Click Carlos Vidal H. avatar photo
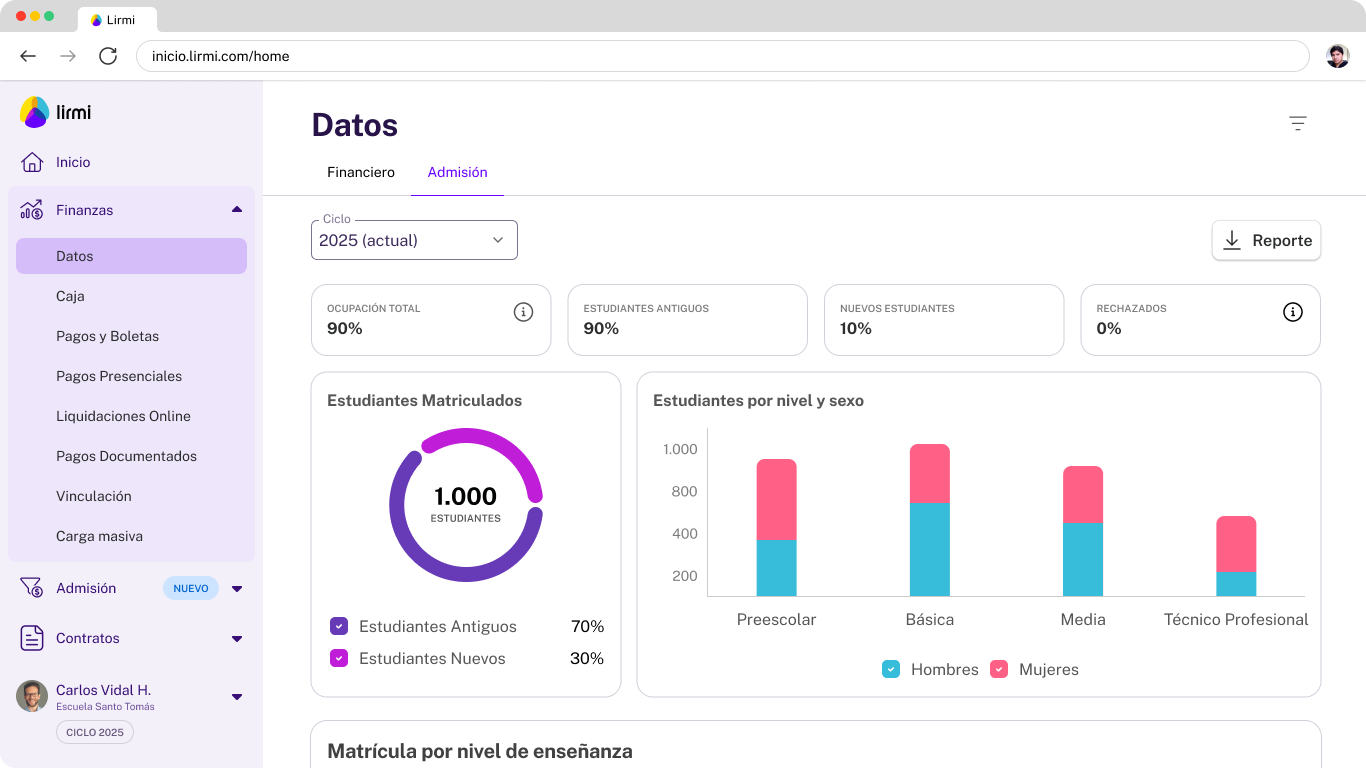 tap(32, 696)
